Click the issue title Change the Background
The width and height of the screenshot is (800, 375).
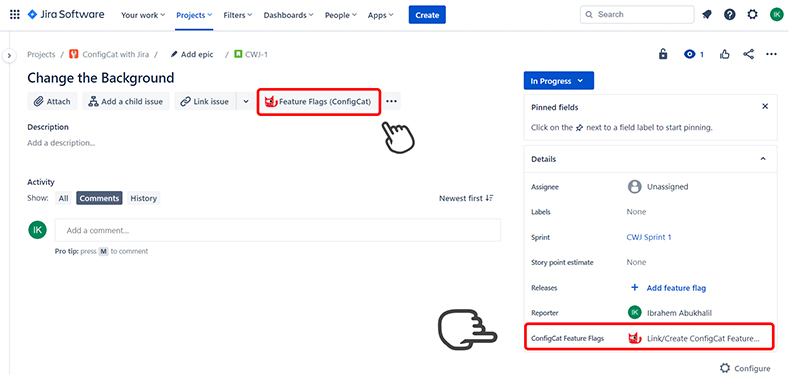click(101, 78)
